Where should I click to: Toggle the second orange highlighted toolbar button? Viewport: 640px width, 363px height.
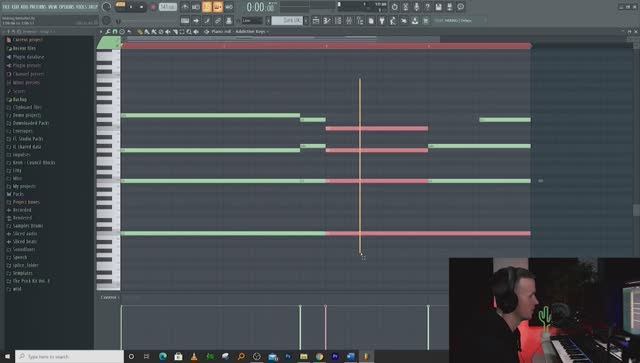coord(218,7)
